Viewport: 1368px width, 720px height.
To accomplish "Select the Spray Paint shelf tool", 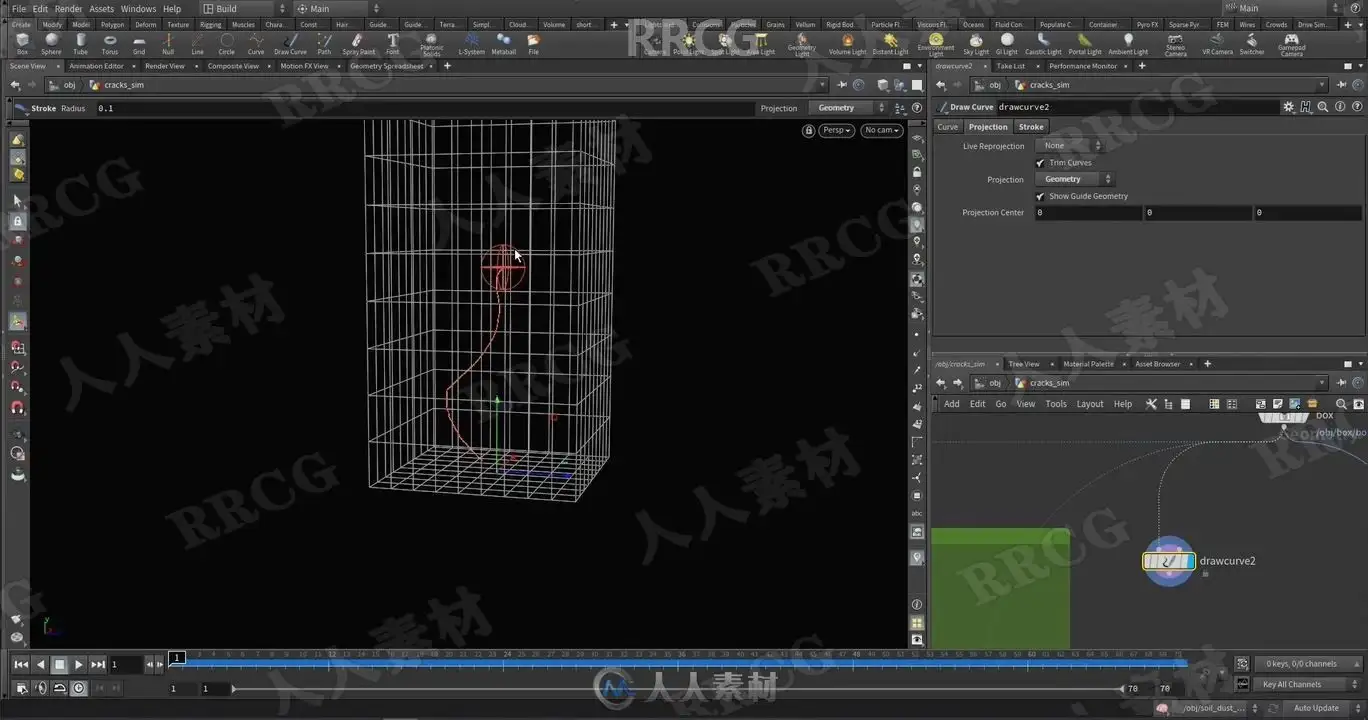I will click(x=358, y=43).
